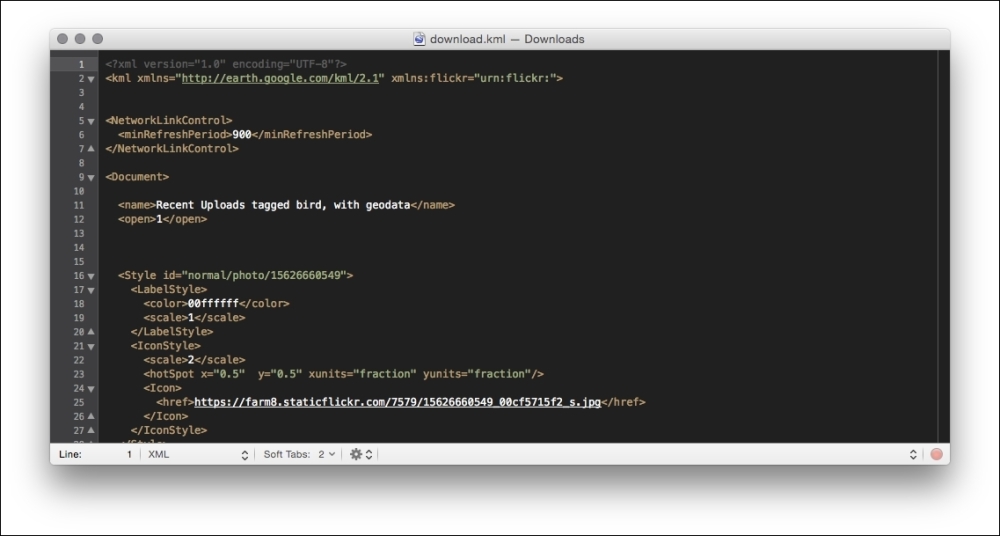
Task: Select gutter line number 1
Action: 80,64
